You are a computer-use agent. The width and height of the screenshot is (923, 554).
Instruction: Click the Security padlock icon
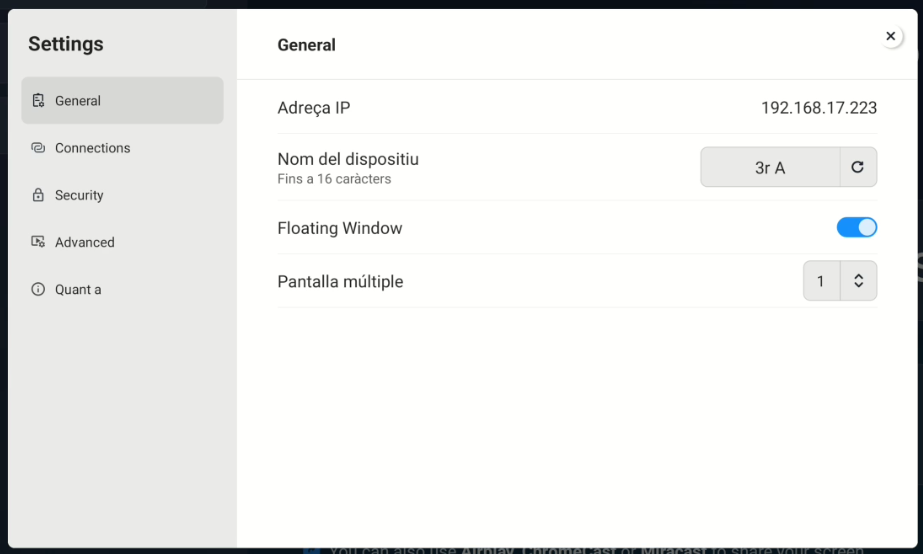tap(38, 195)
